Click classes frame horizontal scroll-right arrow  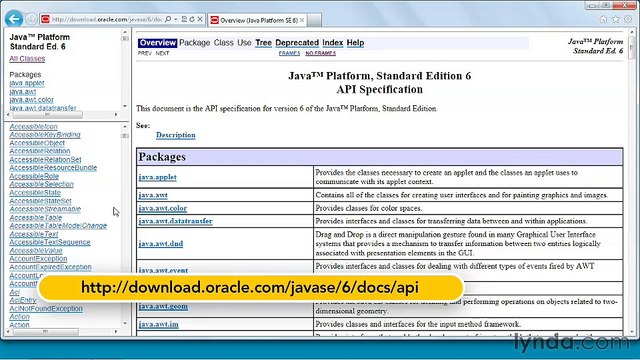point(116,331)
